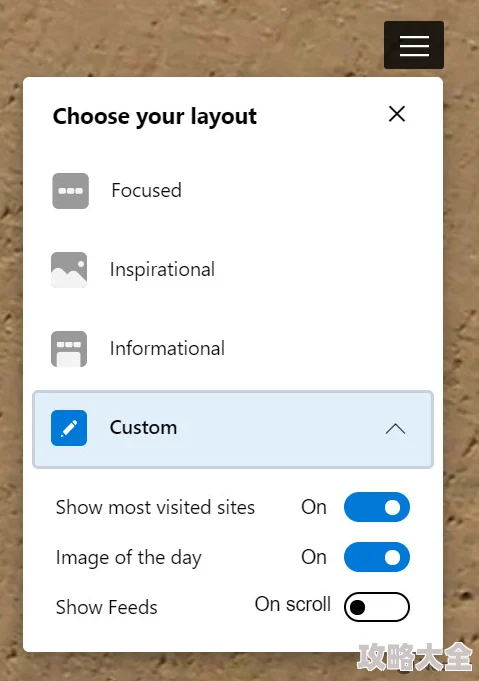Close the Choose your layout panel
Screen dimensions: 479x681
[x=397, y=114]
